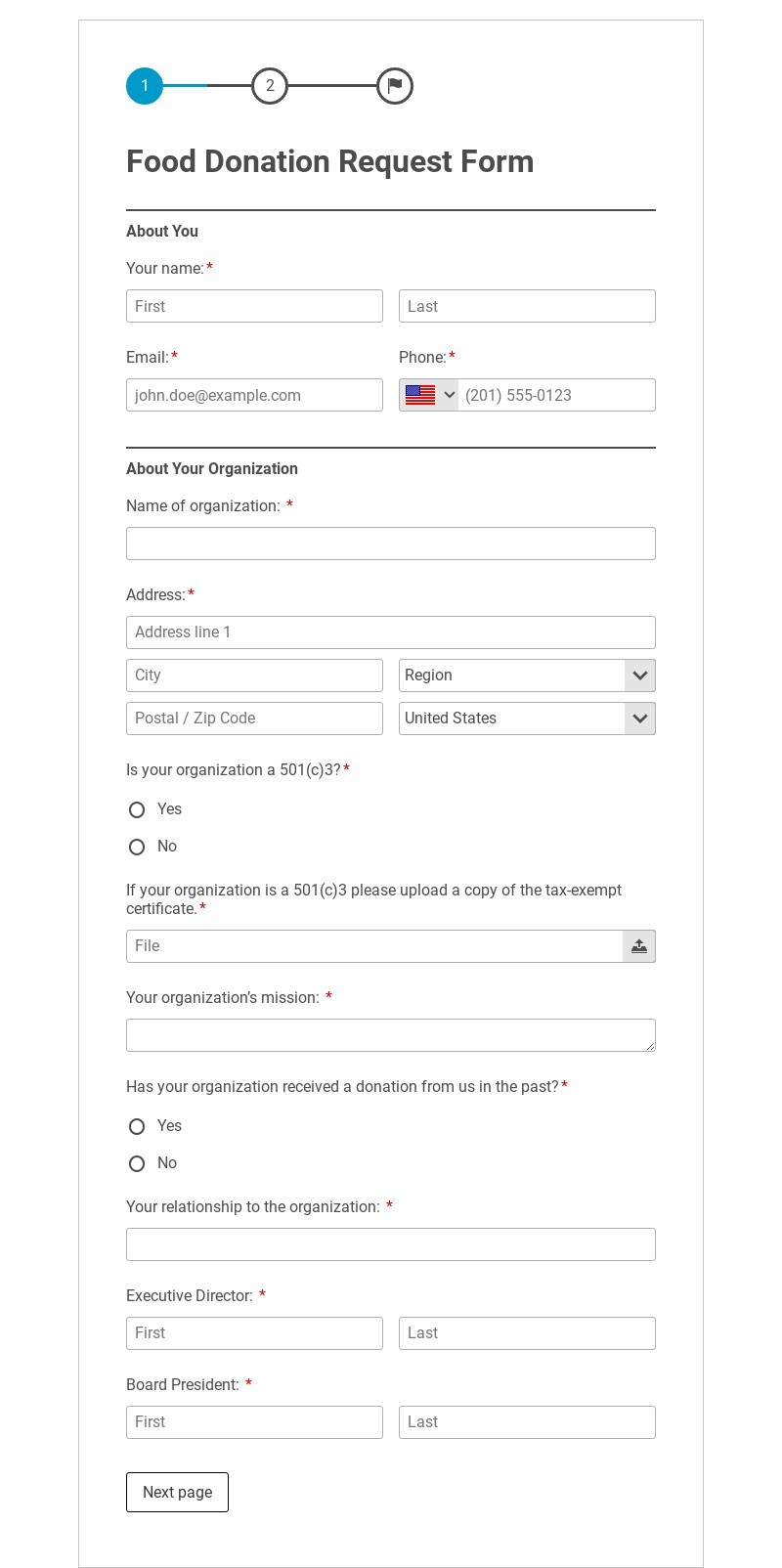Focus the Name of organization field
Image resolution: width=782 pixels, height=1568 pixels.
391,544
